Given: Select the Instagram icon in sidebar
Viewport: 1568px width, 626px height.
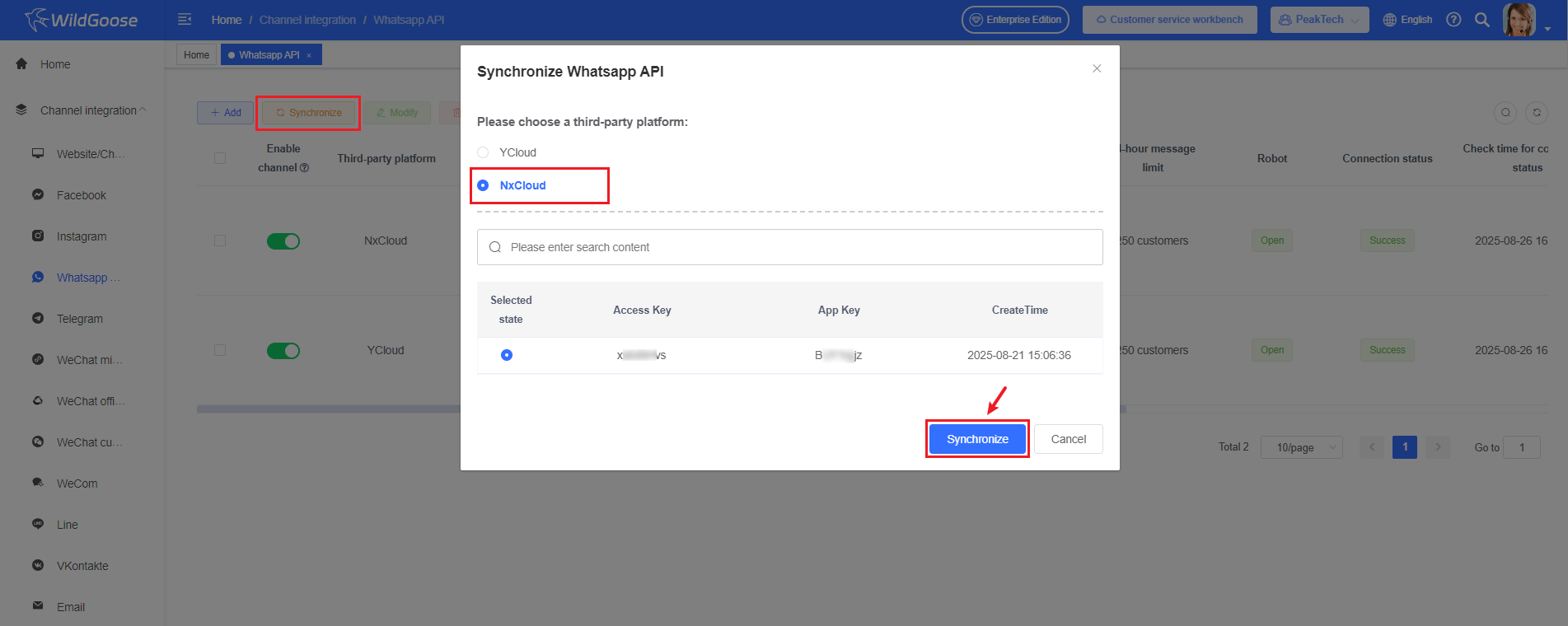Looking at the screenshot, I should [x=38, y=236].
